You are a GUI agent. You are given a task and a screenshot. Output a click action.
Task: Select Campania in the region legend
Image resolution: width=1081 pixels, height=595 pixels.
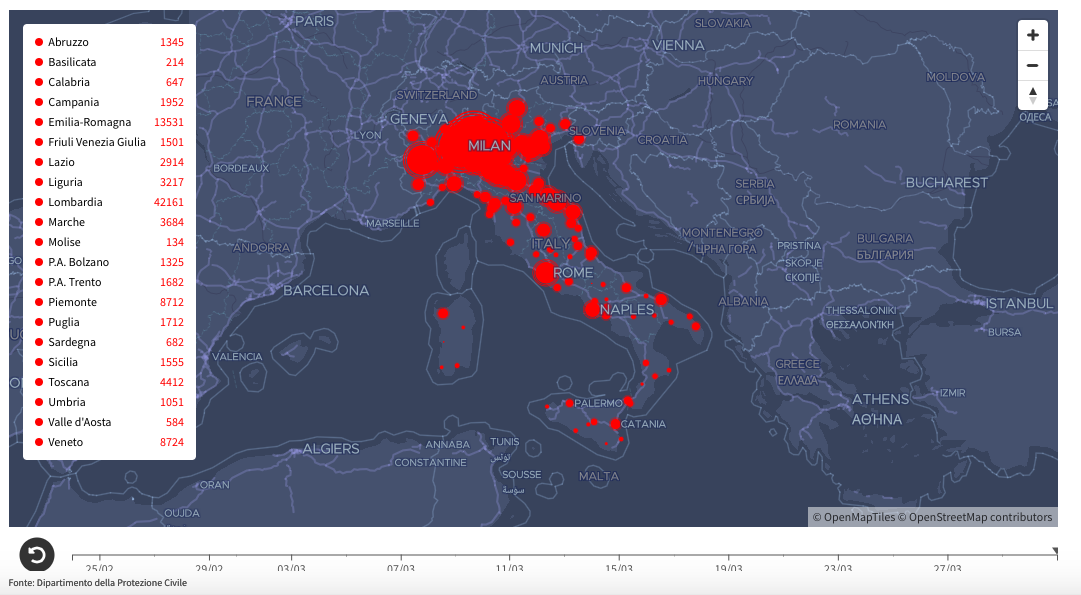[x=109, y=102]
